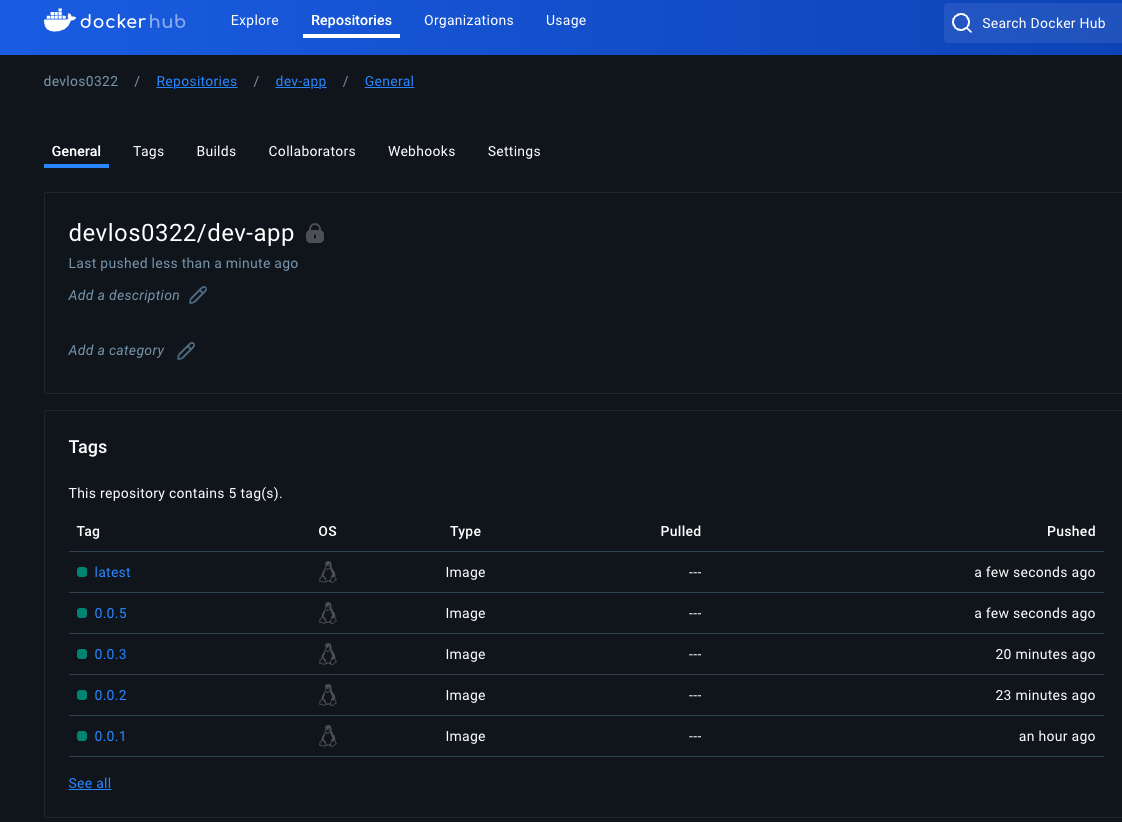The width and height of the screenshot is (1122, 822).
Task: Switch to the Tags tab
Action: coord(149,152)
